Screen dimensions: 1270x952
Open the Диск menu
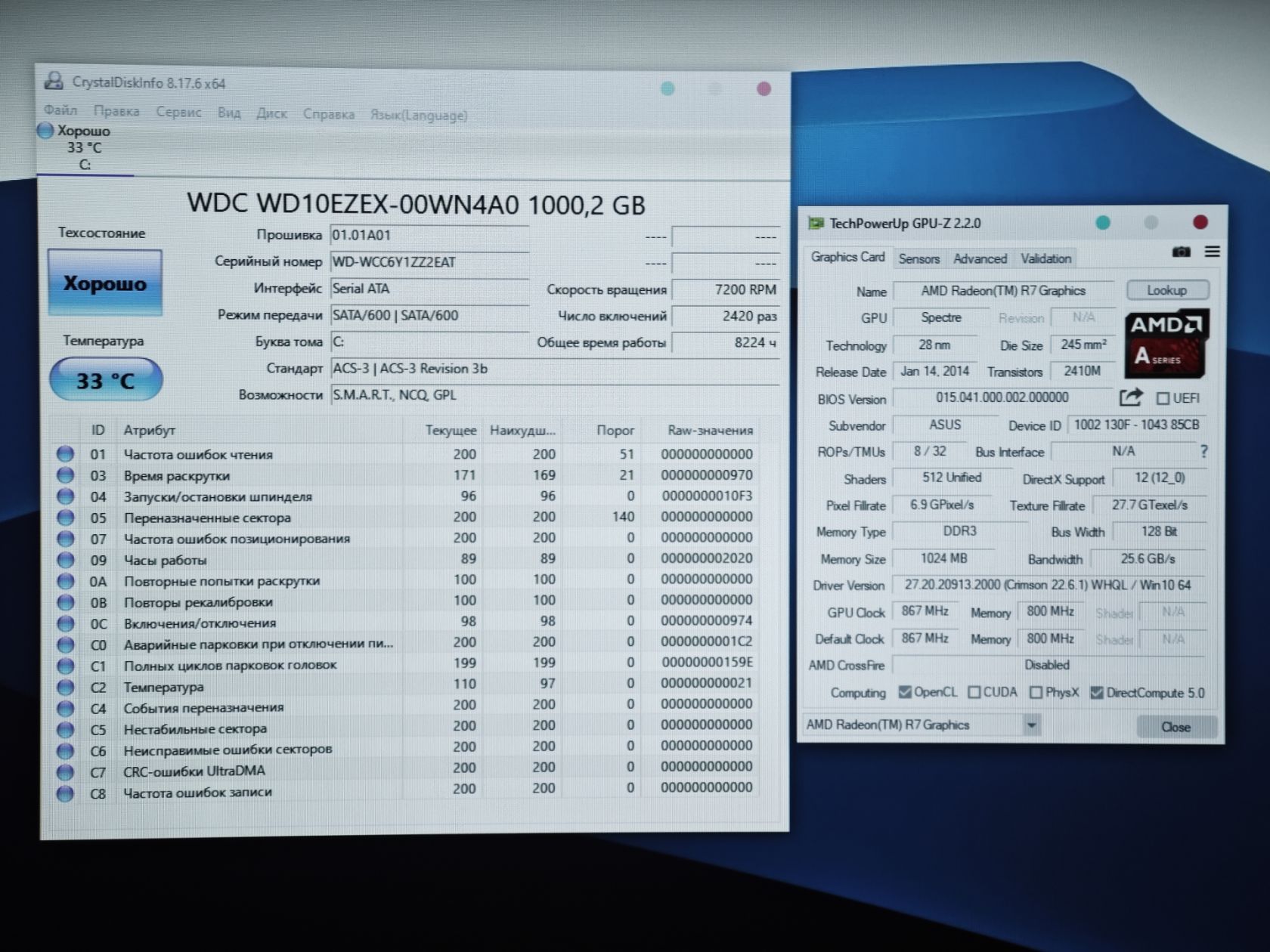pyautogui.click(x=271, y=114)
